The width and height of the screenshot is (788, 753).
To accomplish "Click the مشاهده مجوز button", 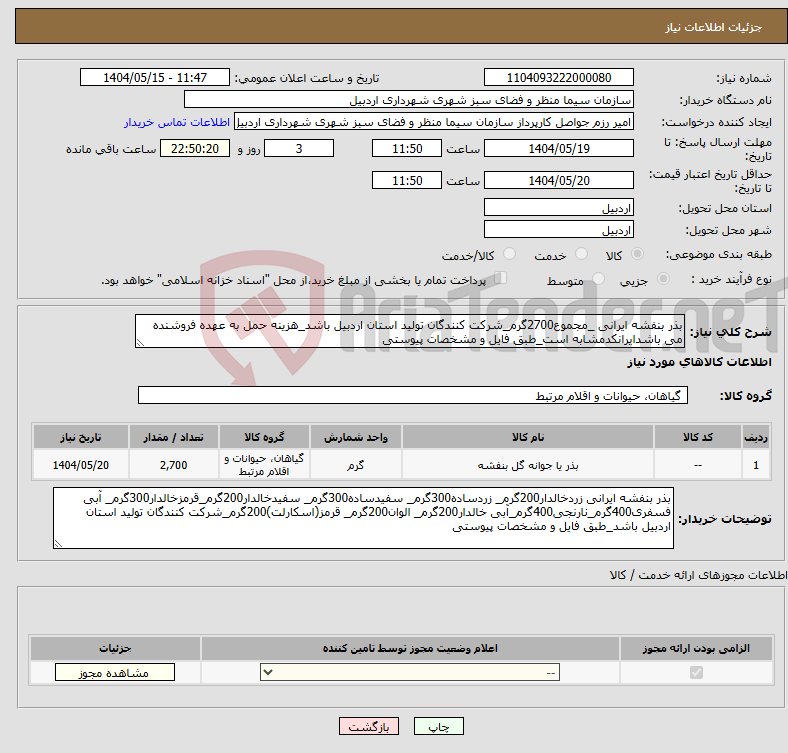I will pos(115,673).
